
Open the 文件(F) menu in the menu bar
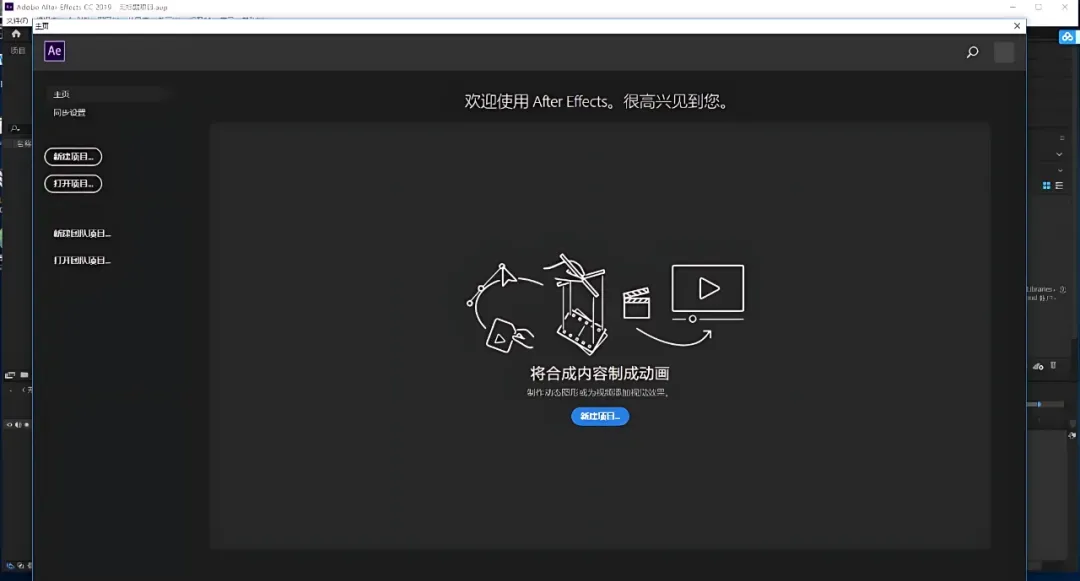coord(17,21)
